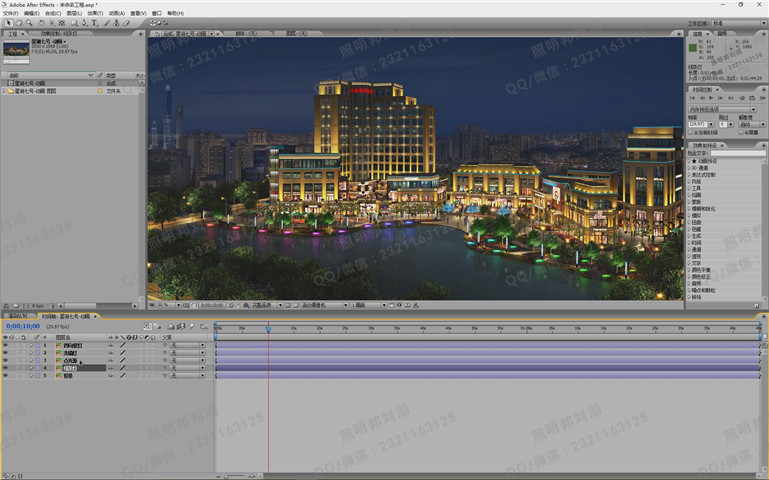Open the 帮助(H) menu
769x480 pixels.
point(176,13)
